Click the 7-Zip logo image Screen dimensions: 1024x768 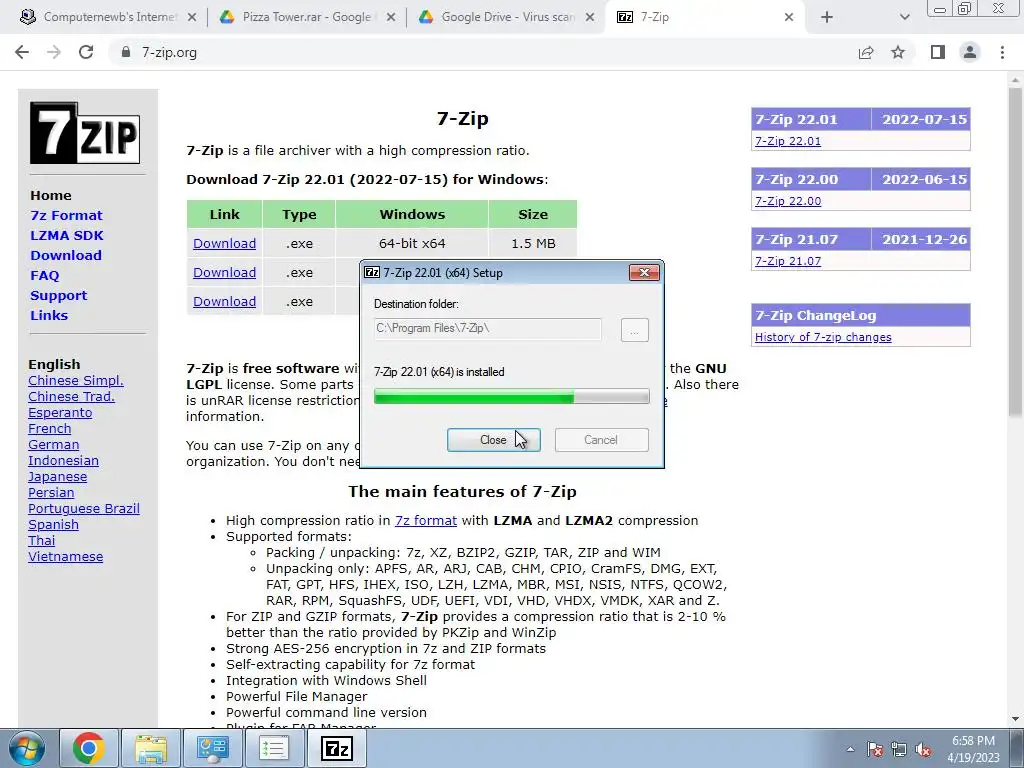[85, 133]
